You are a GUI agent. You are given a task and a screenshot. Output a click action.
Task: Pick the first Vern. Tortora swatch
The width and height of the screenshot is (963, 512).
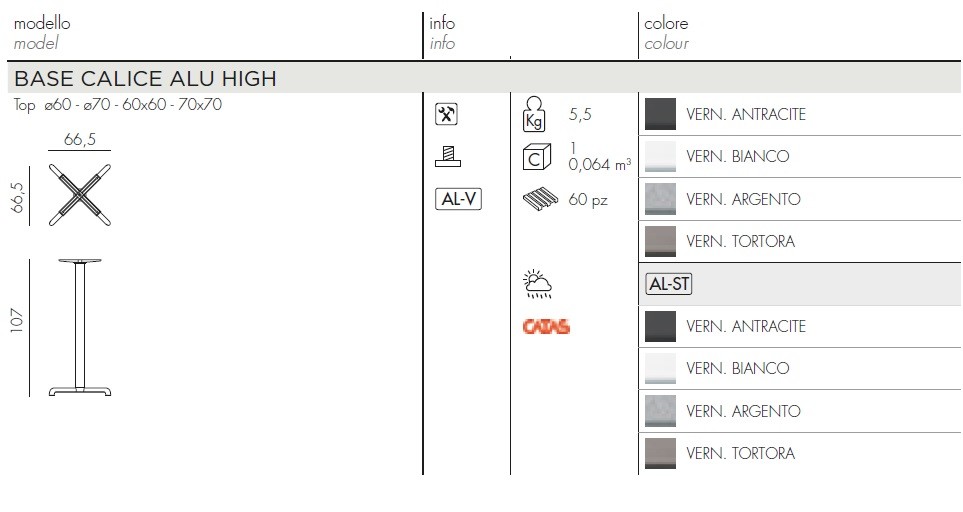[660, 241]
